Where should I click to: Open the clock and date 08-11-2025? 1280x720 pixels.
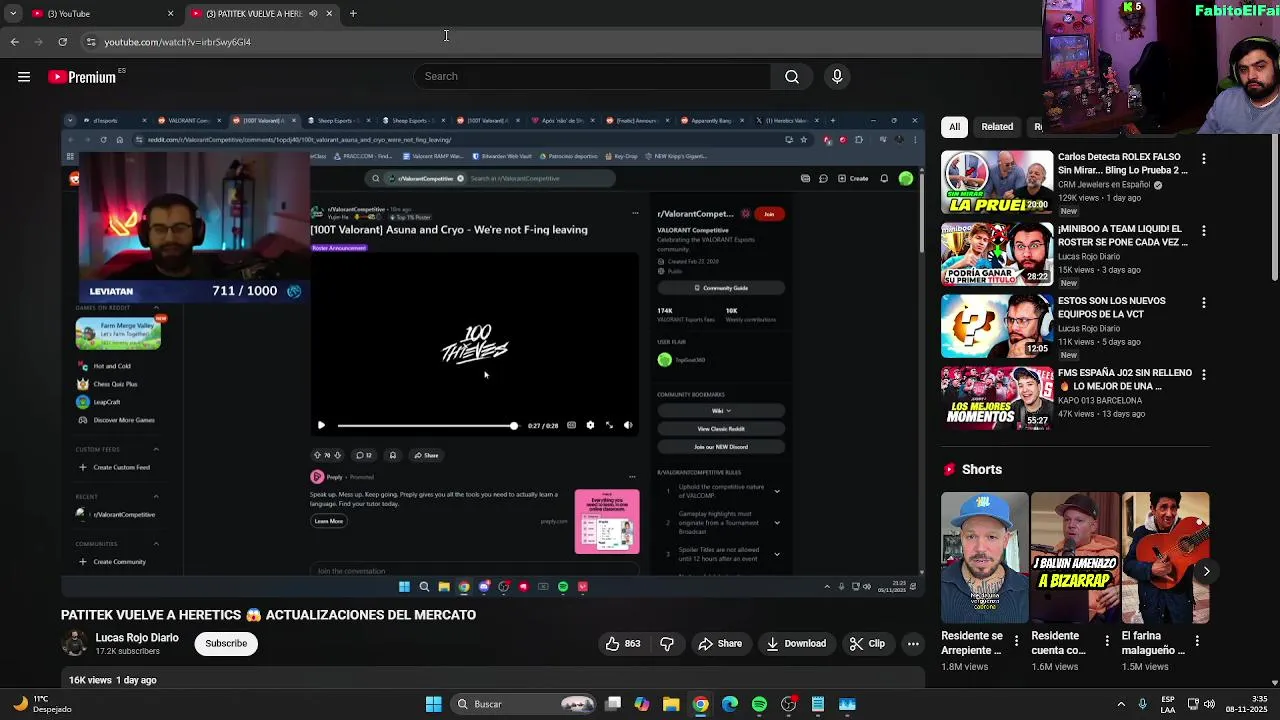click(1246, 704)
